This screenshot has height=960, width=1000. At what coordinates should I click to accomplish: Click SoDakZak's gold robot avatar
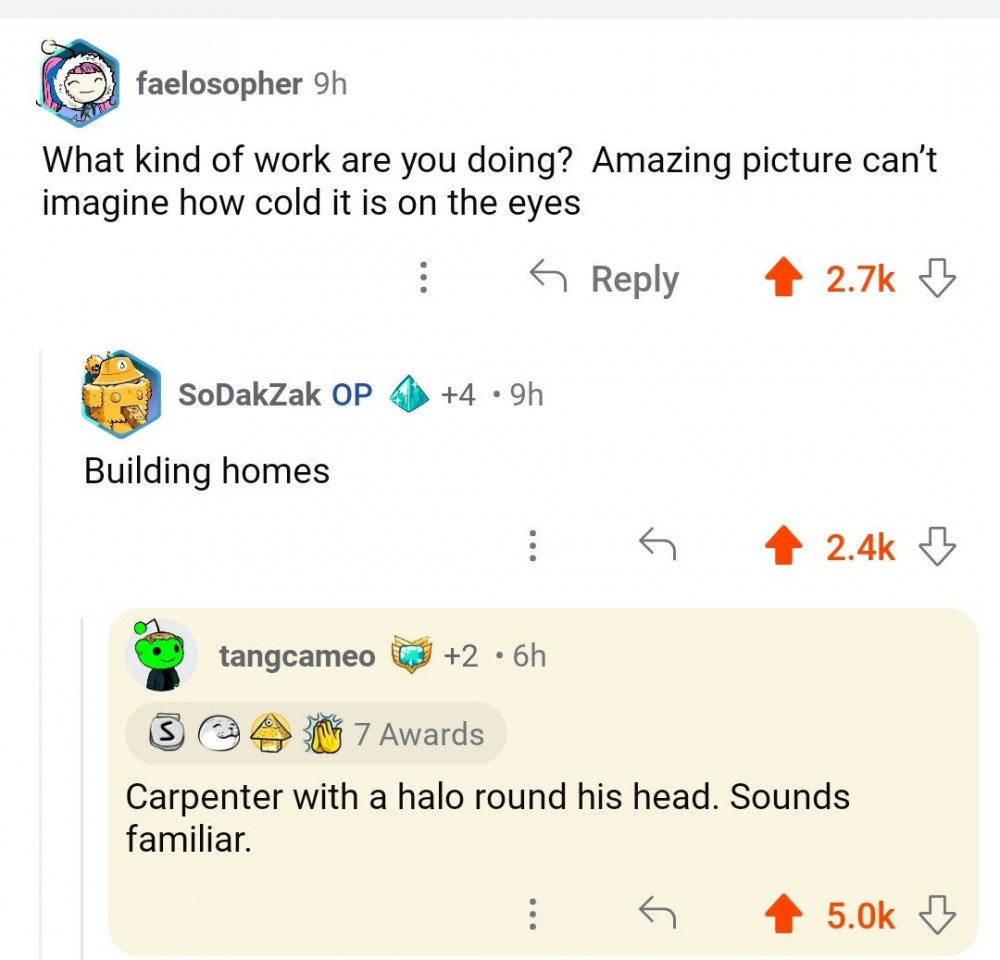122,394
